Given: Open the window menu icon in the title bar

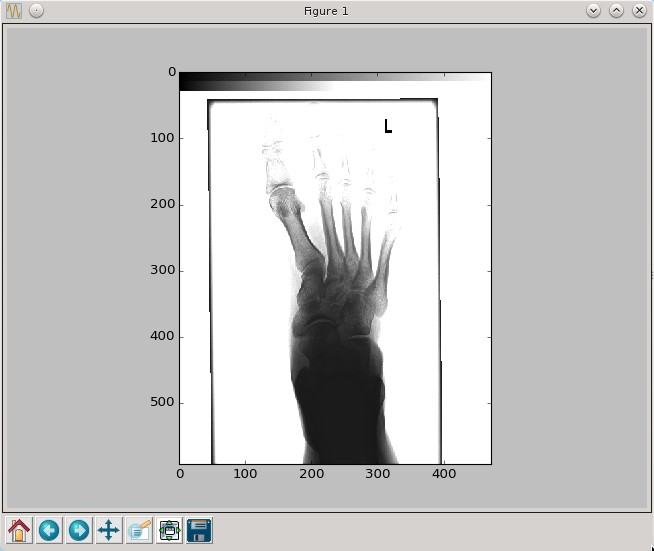Looking at the screenshot, I should (x=14, y=10).
